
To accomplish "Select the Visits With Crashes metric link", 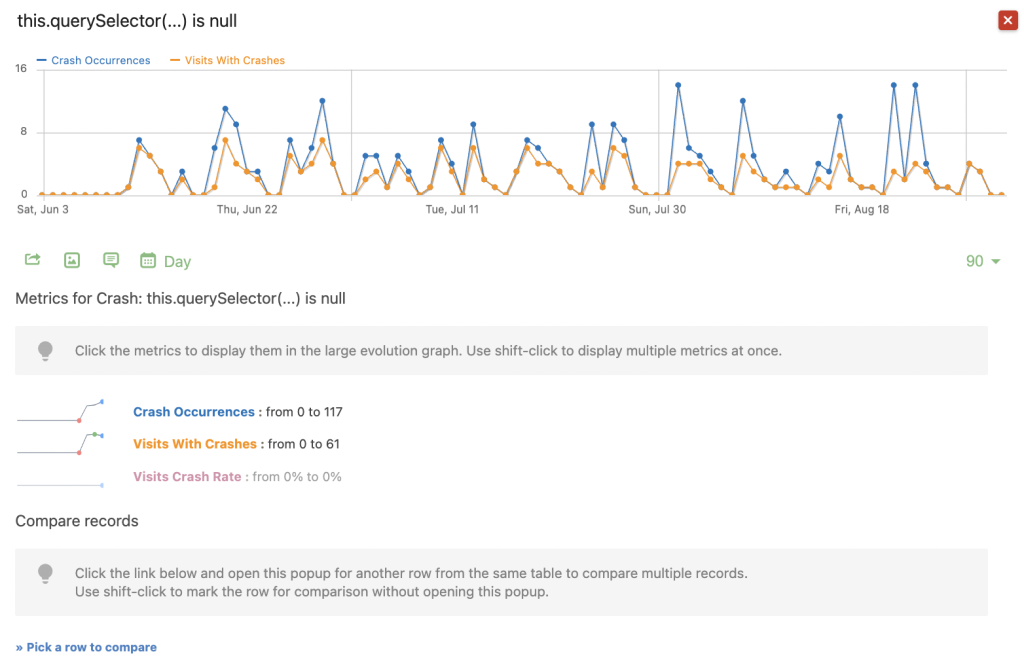I will 195,444.
